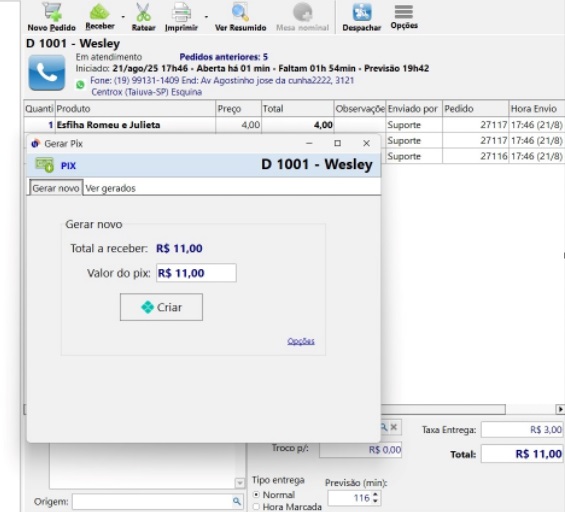The image size is (565, 512).
Task: Open the WhatsApp icon next to Fone
Action: point(80,85)
